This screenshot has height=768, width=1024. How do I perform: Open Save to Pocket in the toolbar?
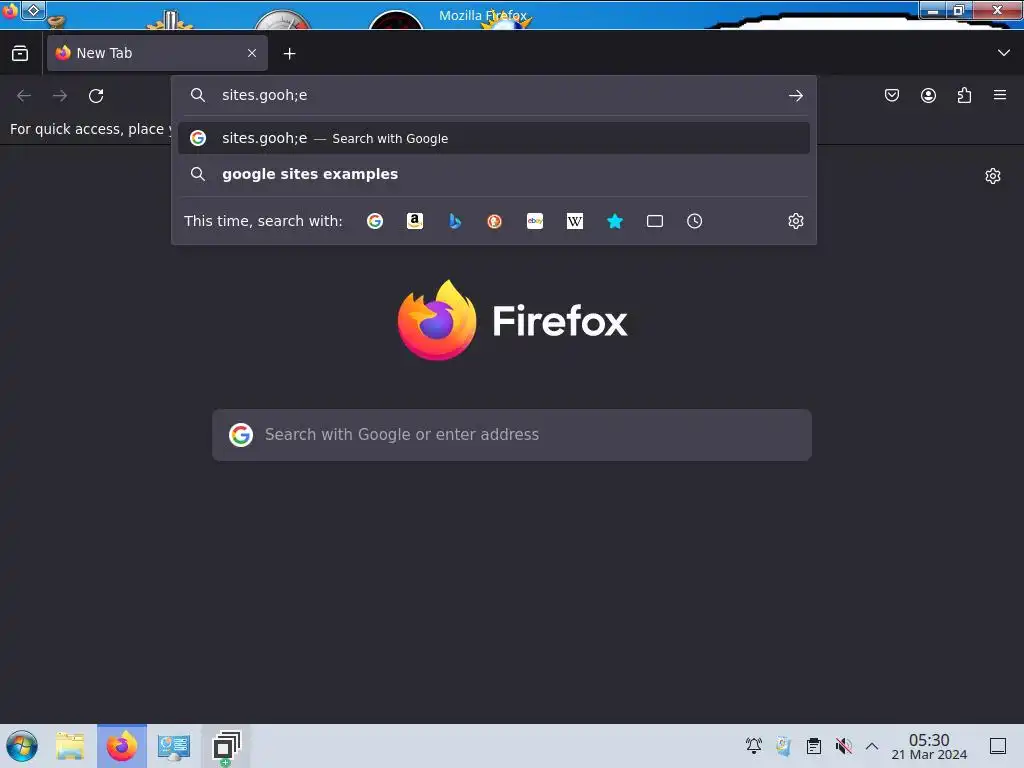coord(891,95)
